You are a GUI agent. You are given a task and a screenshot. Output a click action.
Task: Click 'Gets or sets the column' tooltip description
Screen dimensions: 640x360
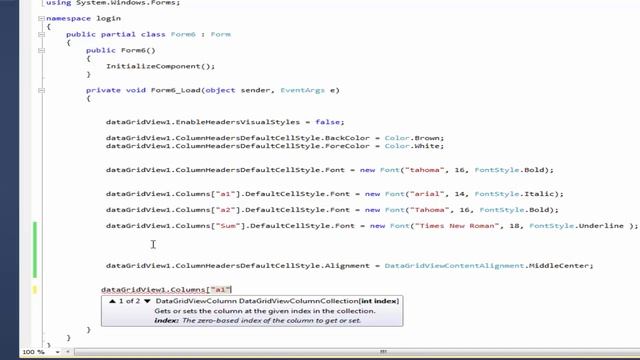click(x=264, y=311)
